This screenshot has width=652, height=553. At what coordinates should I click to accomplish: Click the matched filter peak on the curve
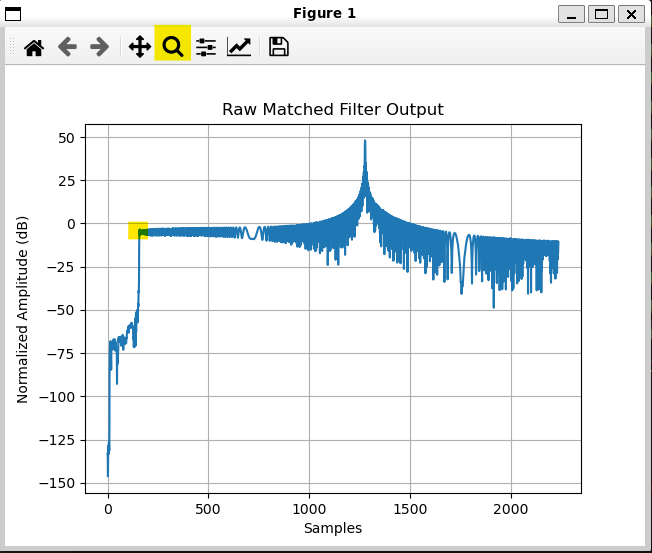365,141
